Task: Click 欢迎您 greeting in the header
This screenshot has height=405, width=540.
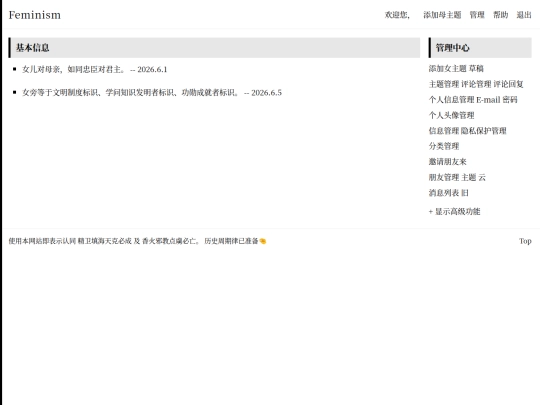Action: click(397, 15)
